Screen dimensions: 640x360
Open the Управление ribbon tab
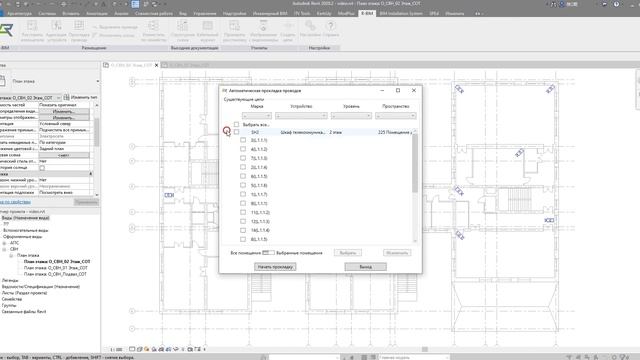pyautogui.click(x=204, y=13)
